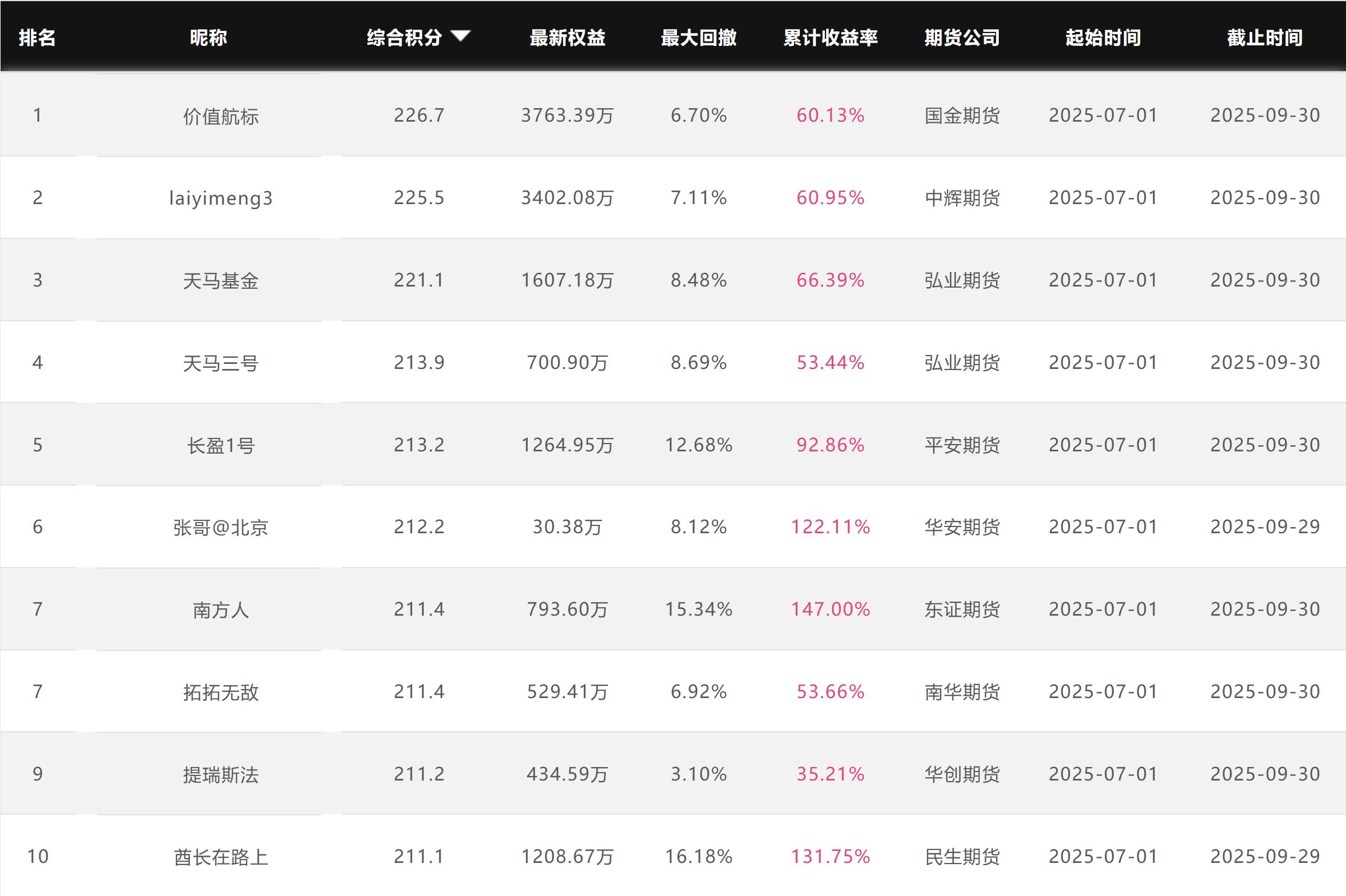Click futures company 民生期货
1346x896 pixels.
(x=962, y=857)
